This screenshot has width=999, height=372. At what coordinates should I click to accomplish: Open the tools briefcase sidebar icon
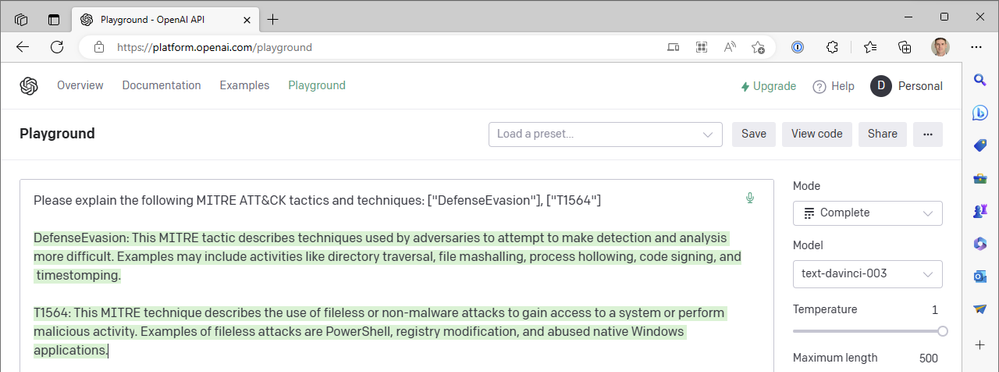click(980, 179)
